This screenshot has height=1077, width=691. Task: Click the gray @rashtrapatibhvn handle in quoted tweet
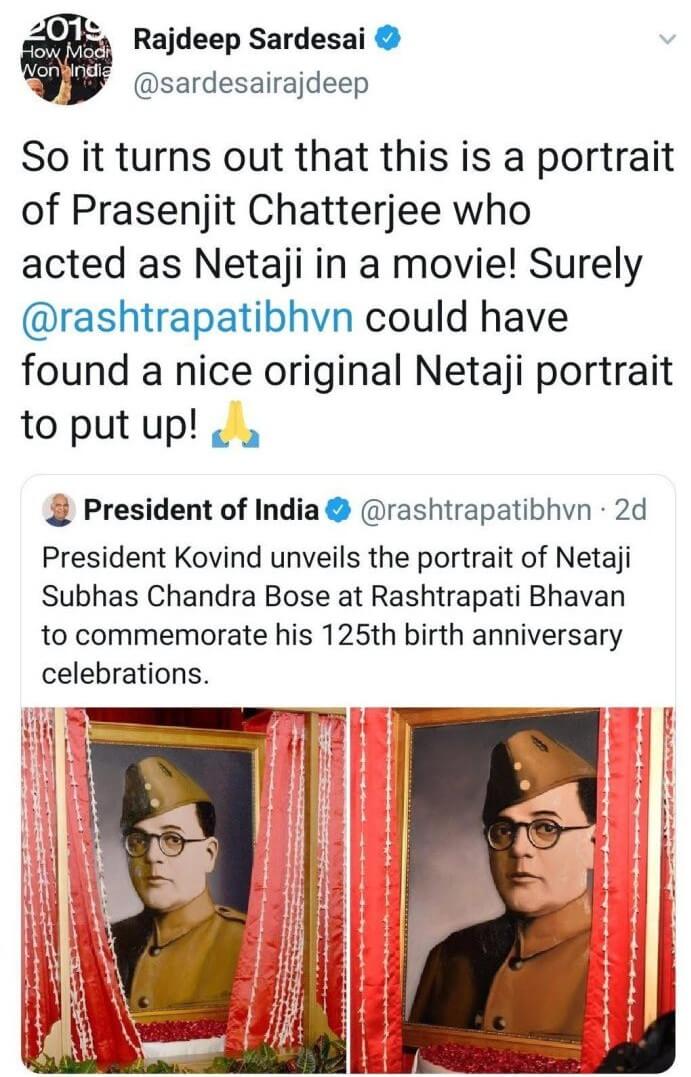point(474,510)
